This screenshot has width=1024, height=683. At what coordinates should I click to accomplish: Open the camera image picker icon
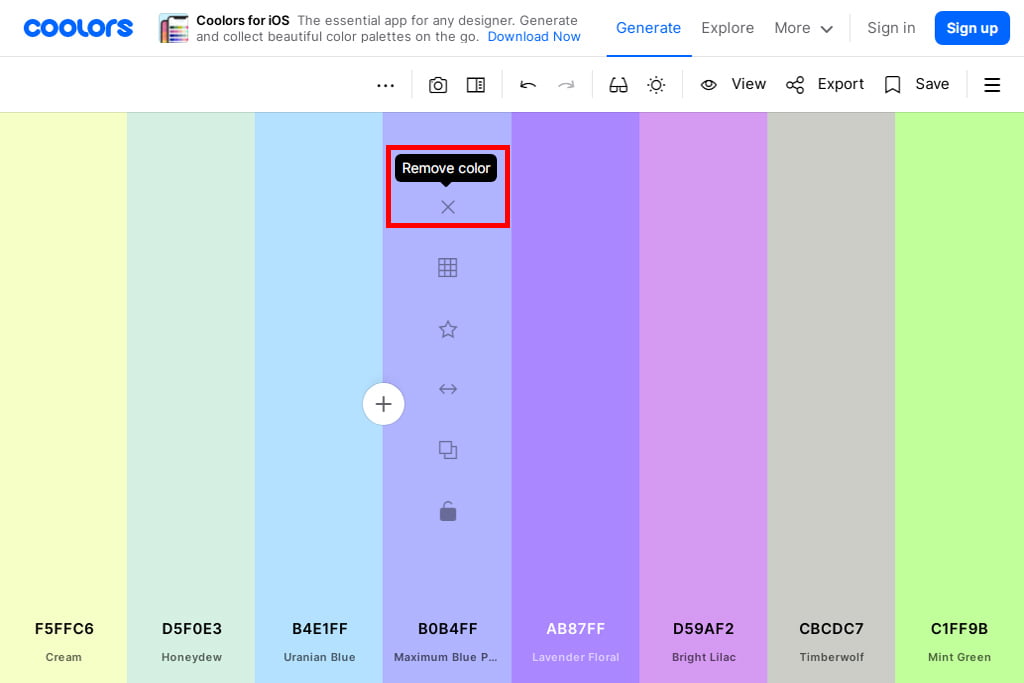(x=438, y=85)
